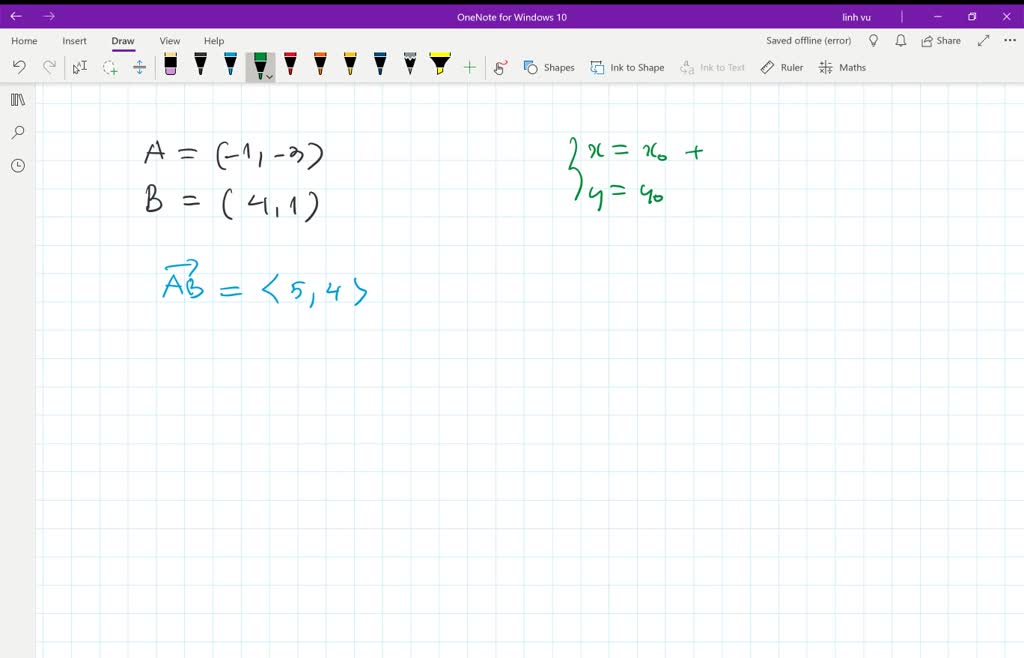Open the Shapes tool
Viewport: 1024px width, 658px height.
click(x=547, y=67)
